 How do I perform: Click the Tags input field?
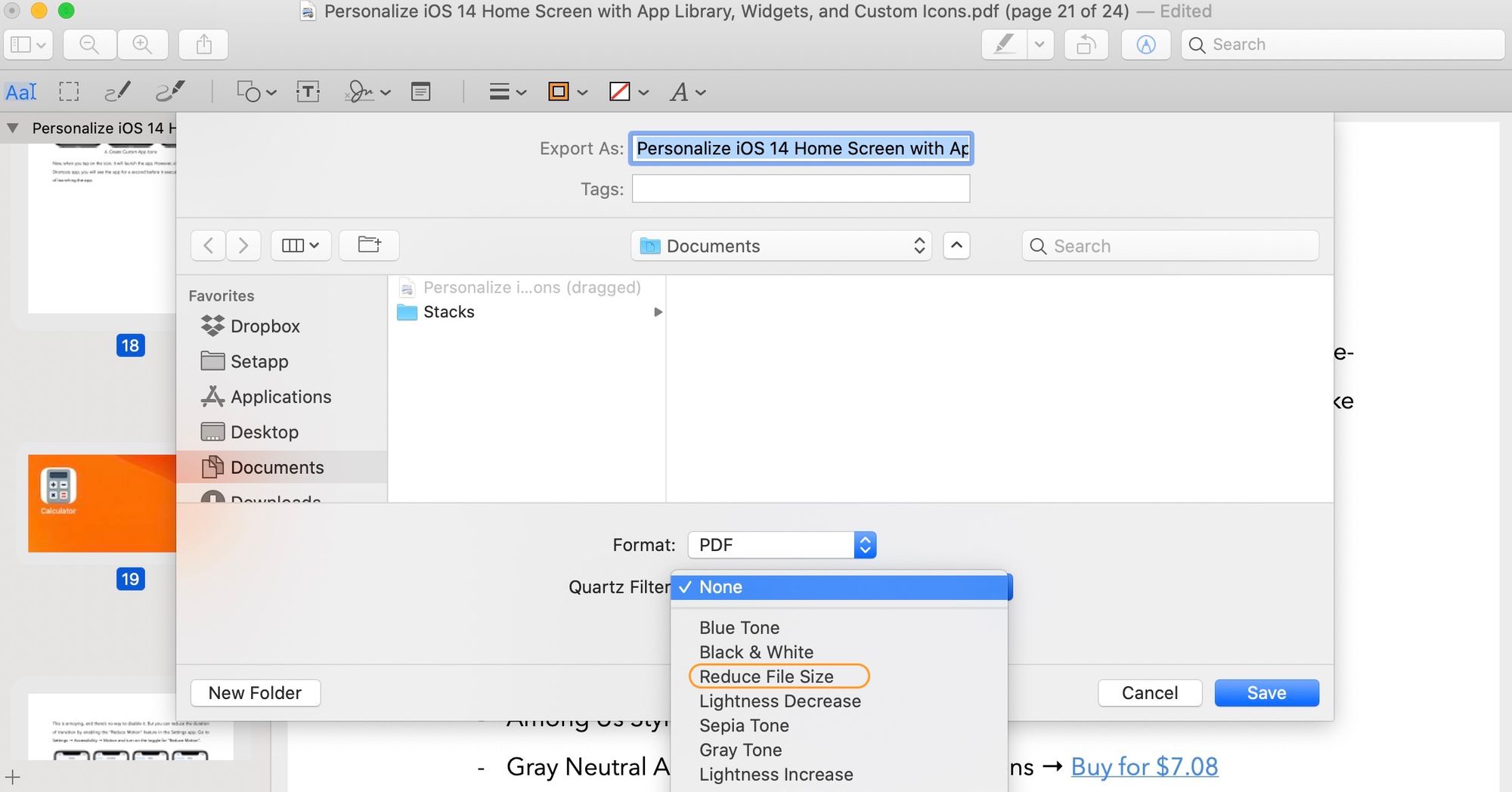pos(801,189)
